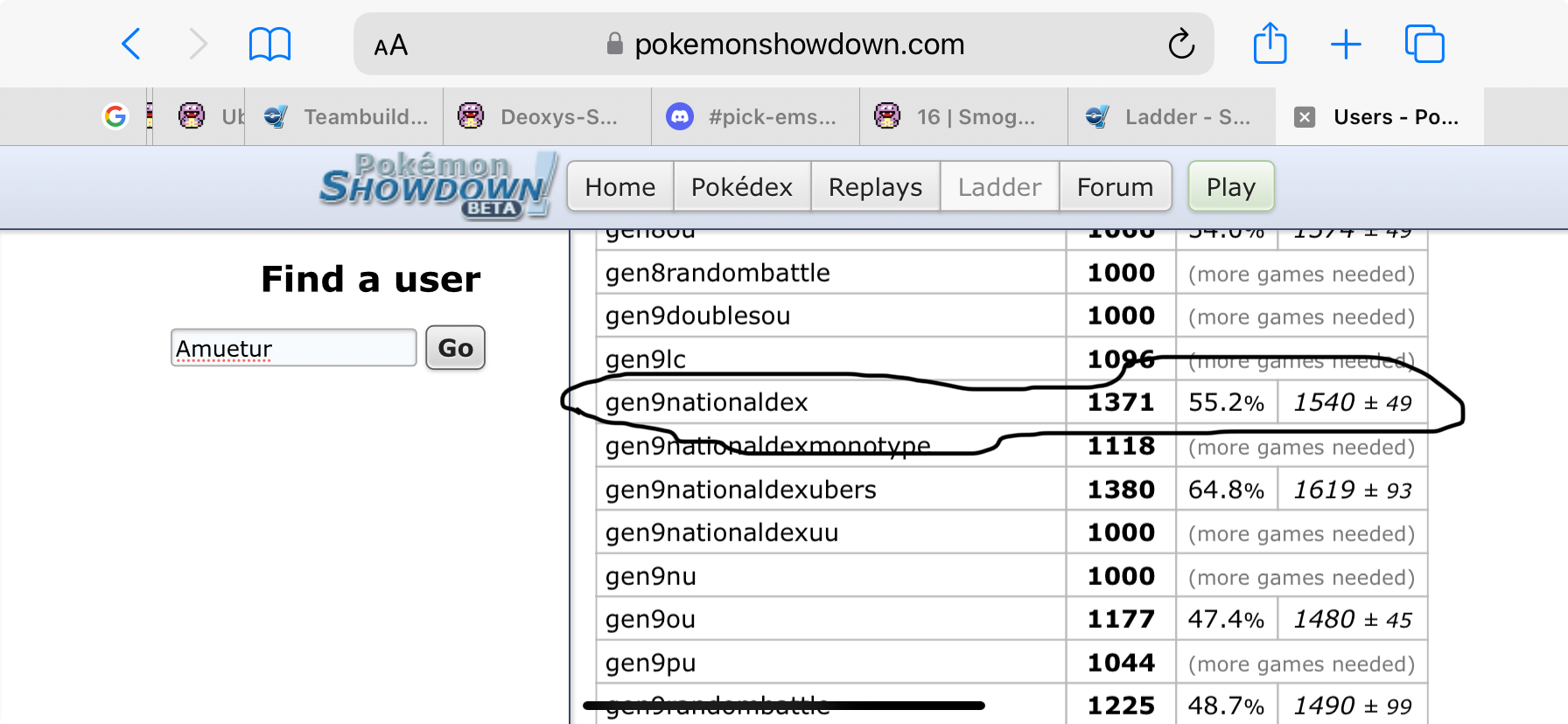Open the Pokédex nav item
Viewport: 1568px width, 724px height.
(x=742, y=186)
